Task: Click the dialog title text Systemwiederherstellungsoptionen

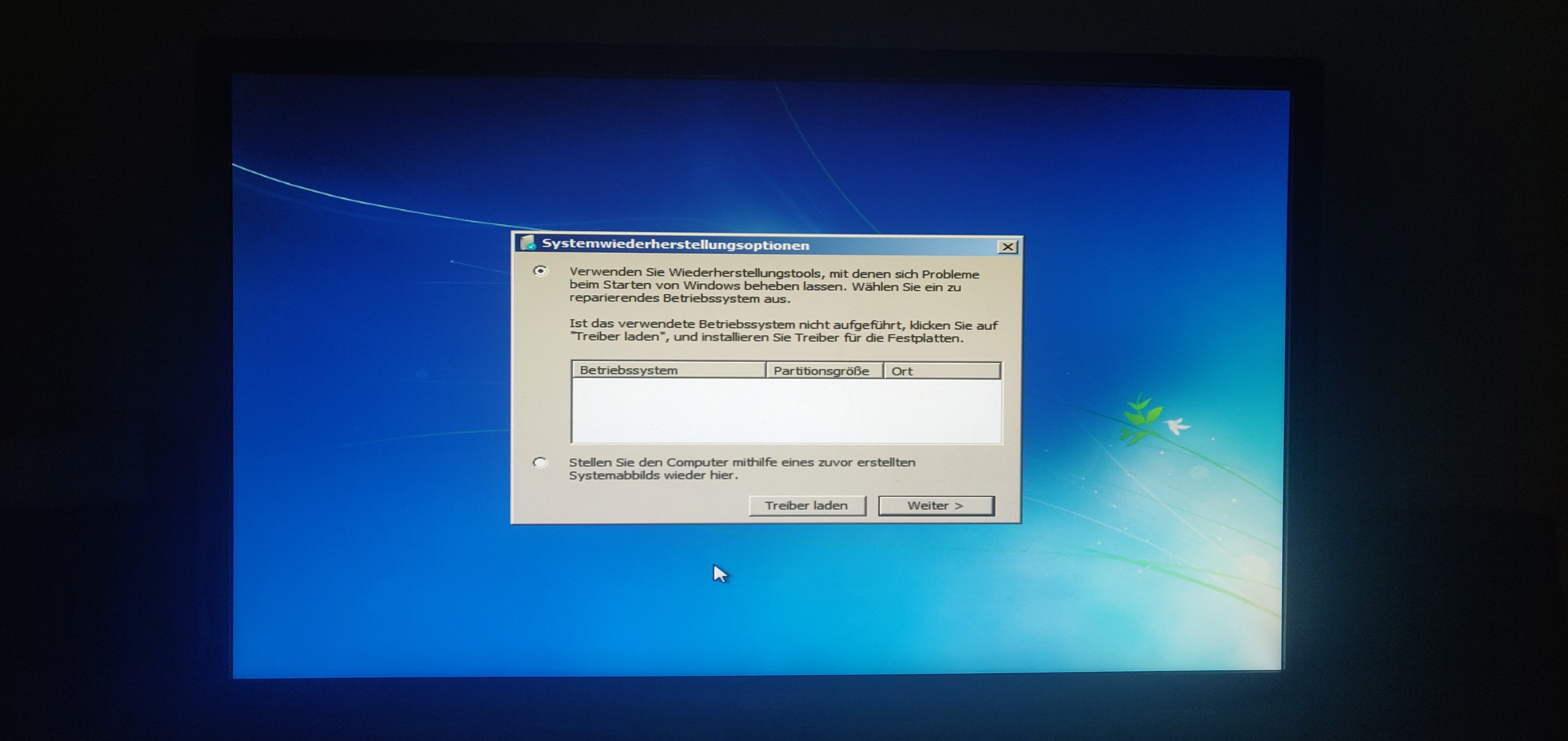Action: [675, 245]
